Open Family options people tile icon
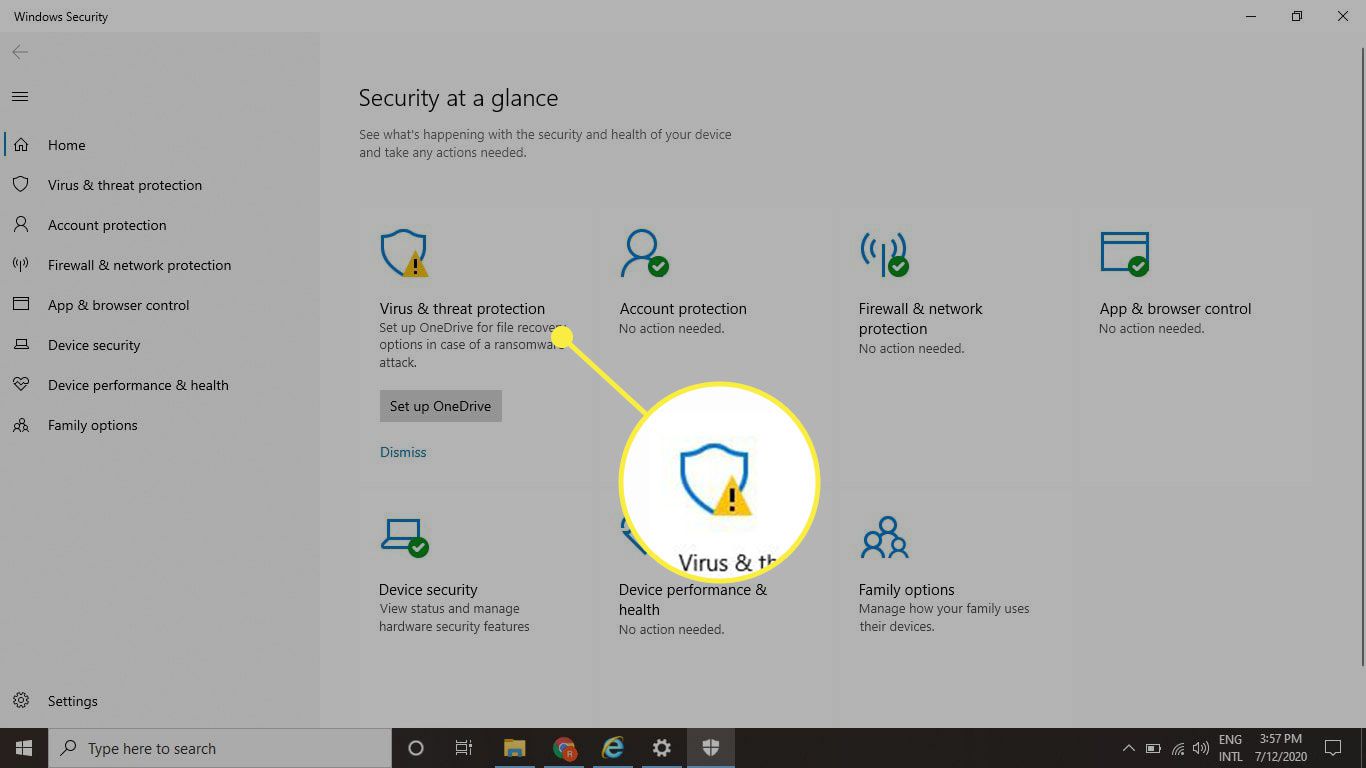 tap(884, 537)
